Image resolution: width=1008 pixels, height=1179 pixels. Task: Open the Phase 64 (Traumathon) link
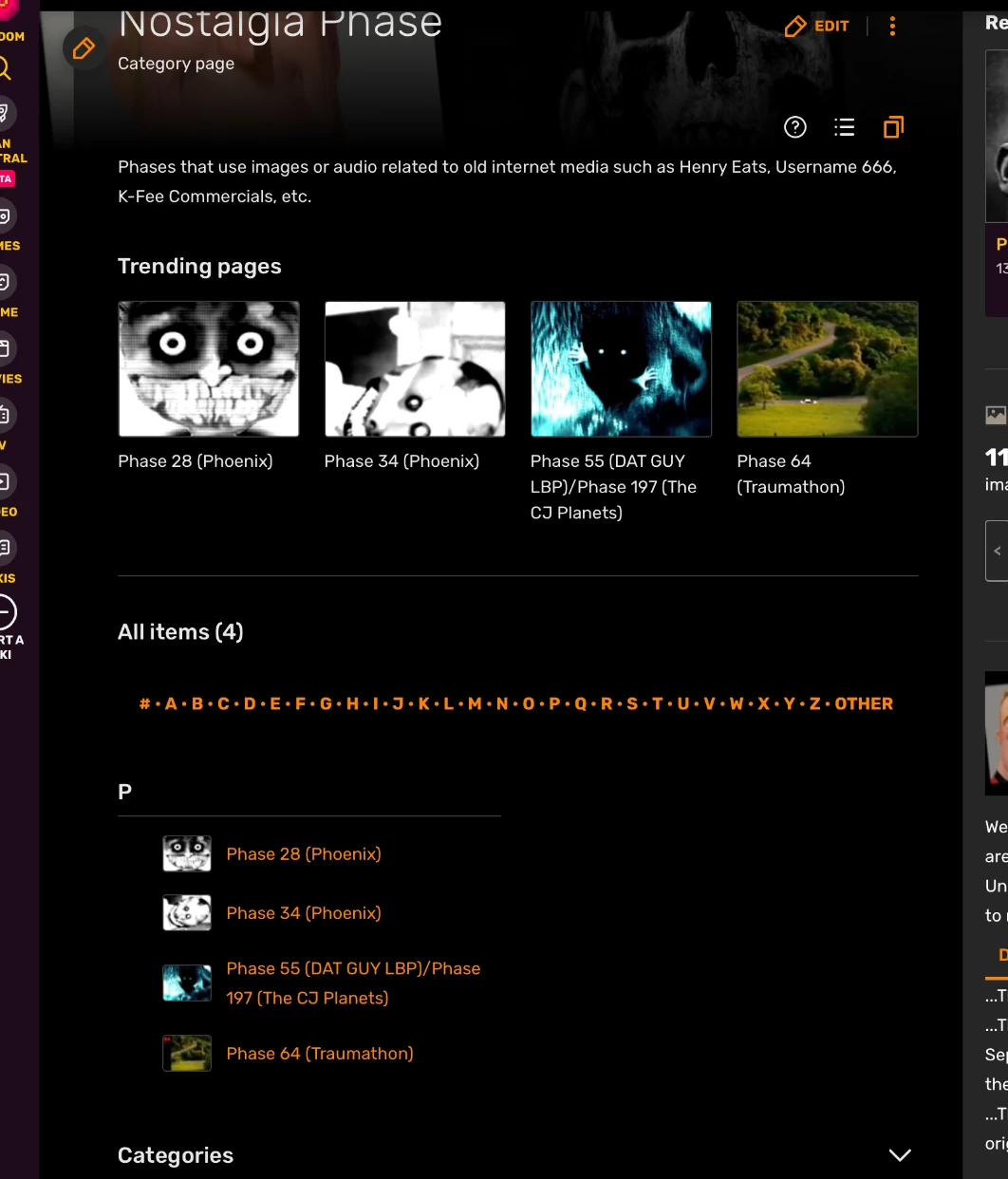319,1053
